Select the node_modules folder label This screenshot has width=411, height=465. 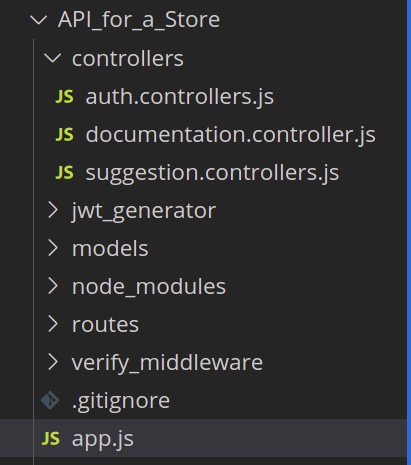(x=149, y=287)
